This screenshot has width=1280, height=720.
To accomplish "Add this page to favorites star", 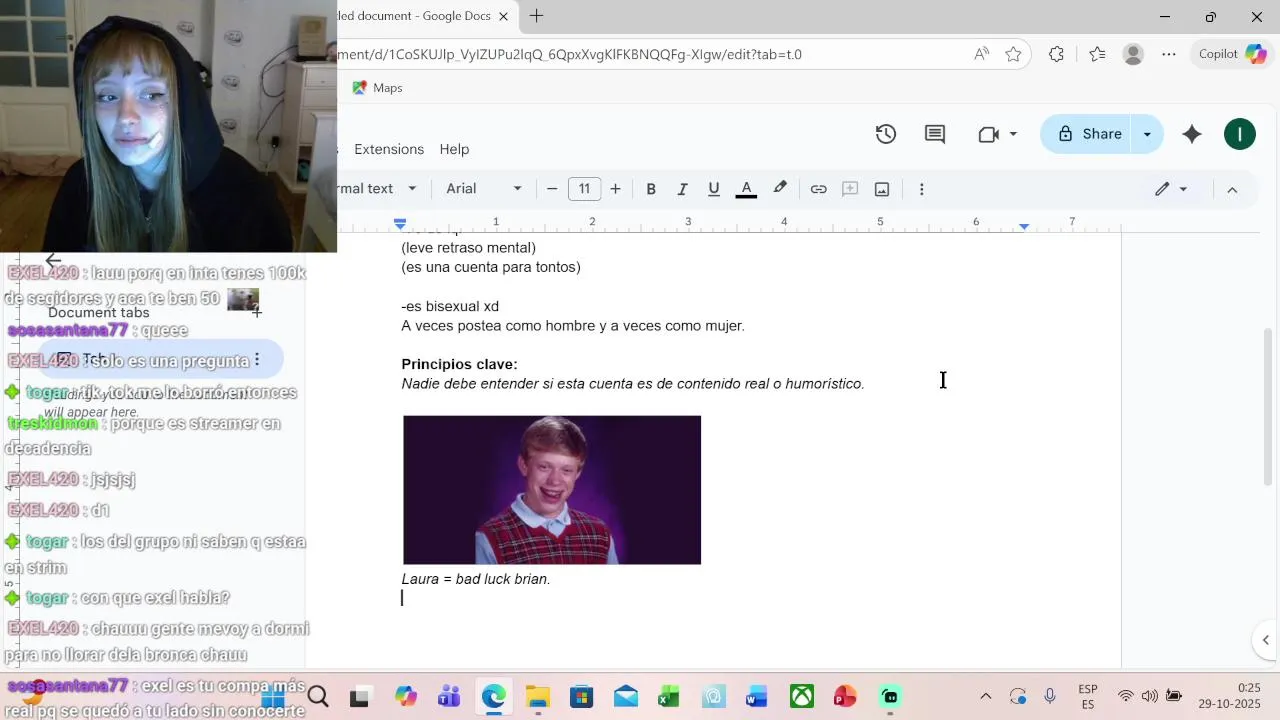I will click(1013, 54).
